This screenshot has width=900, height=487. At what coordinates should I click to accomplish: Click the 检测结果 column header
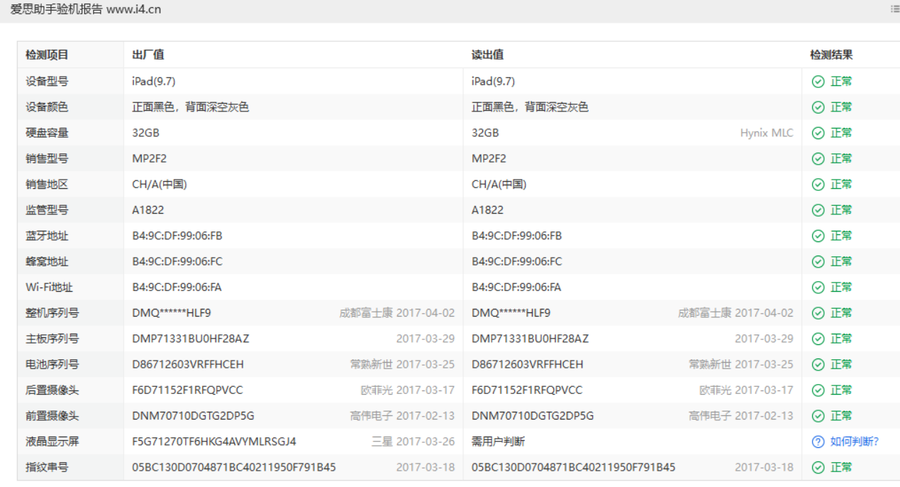click(x=831, y=55)
